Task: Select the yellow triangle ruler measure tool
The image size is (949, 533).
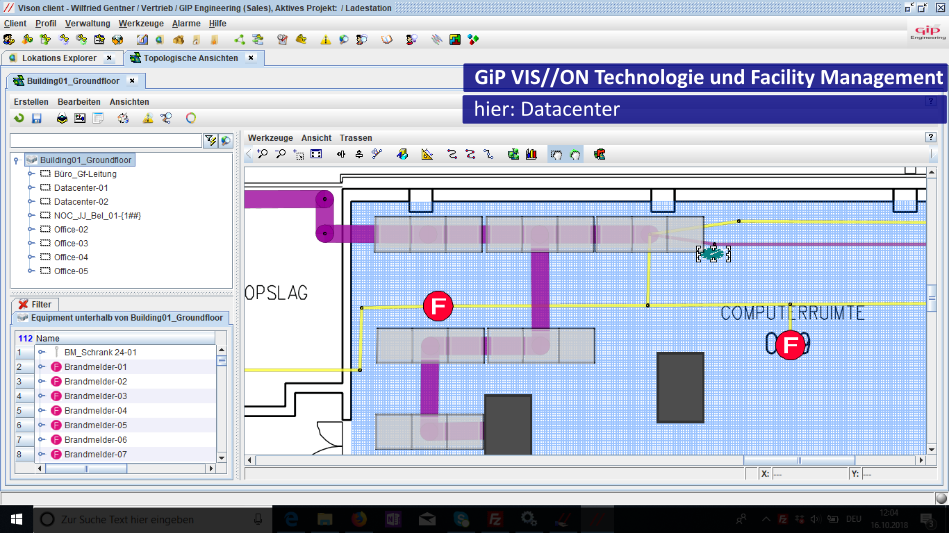Action: [427, 154]
